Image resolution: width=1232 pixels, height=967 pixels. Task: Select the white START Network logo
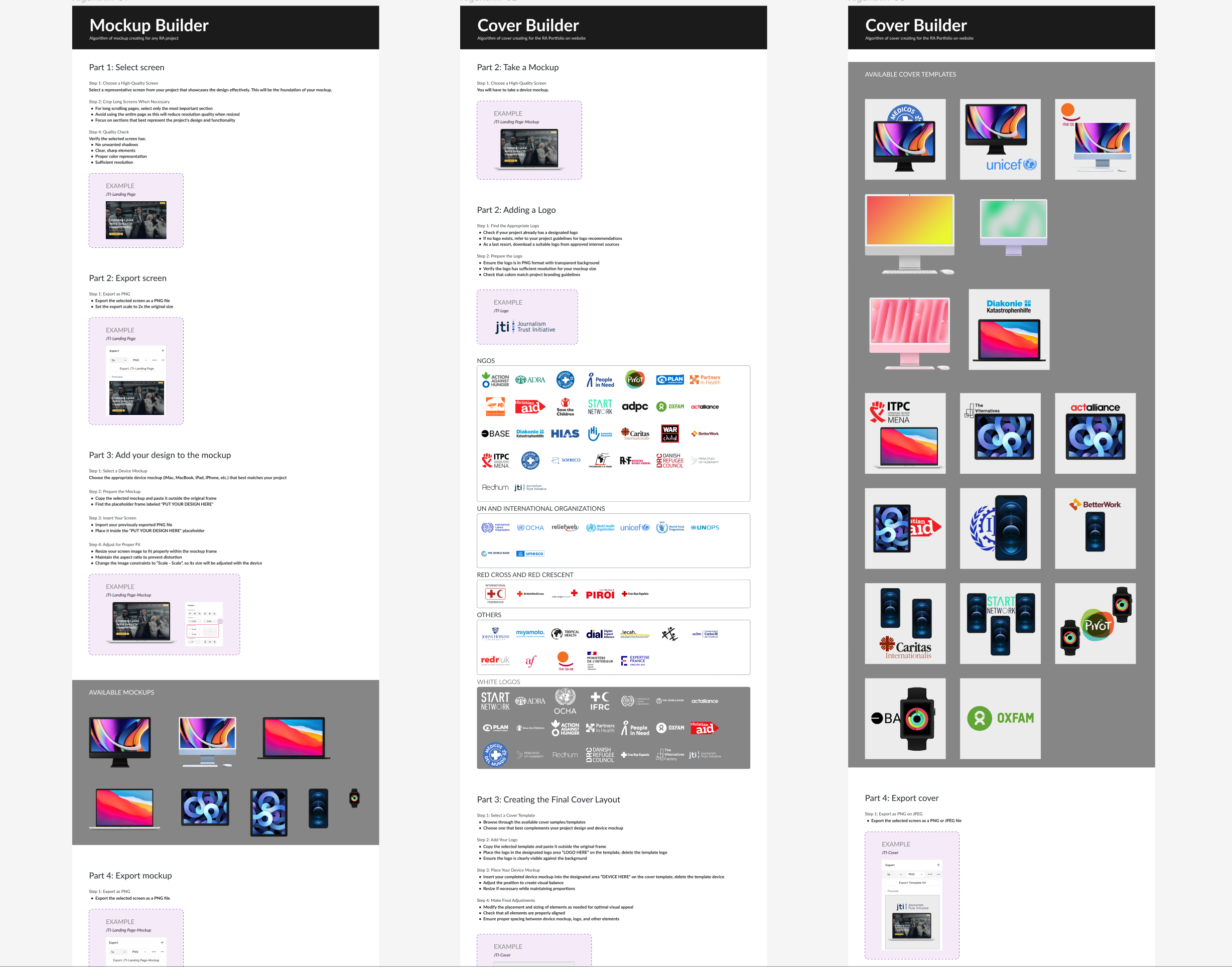click(x=495, y=701)
